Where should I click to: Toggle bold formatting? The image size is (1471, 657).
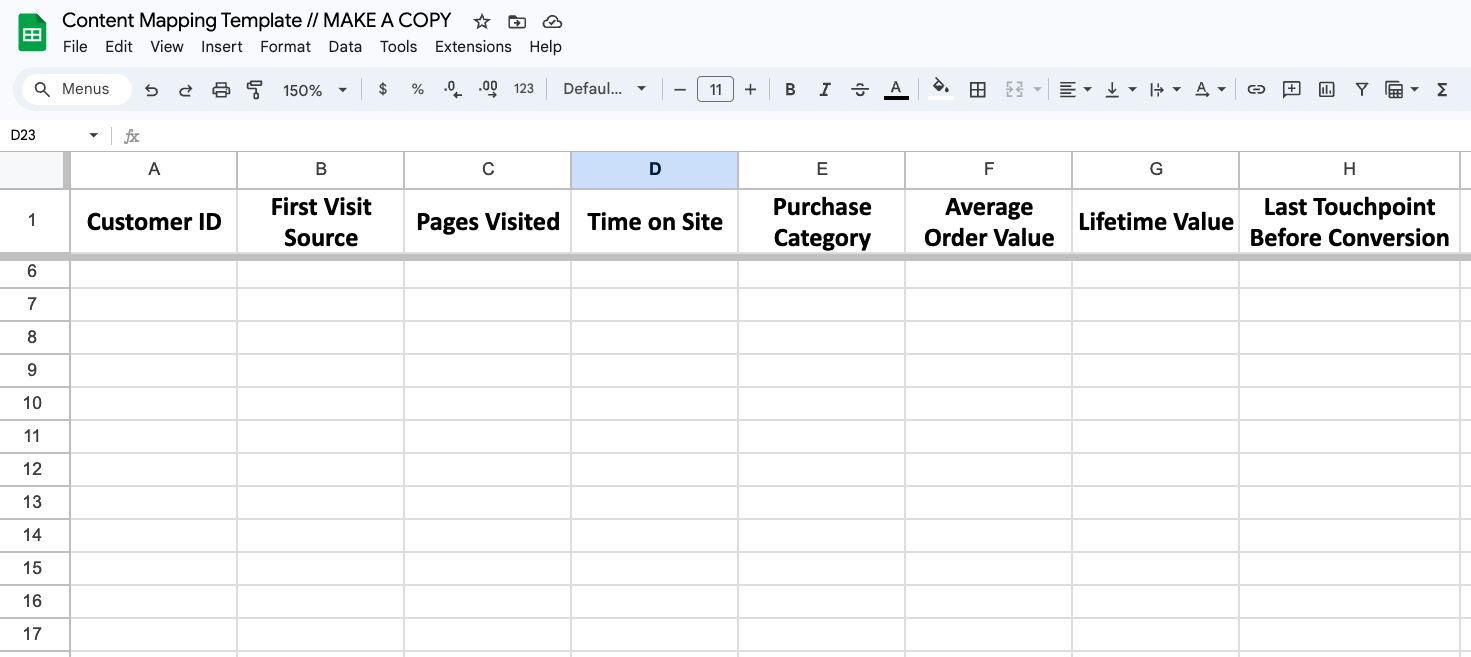(x=790, y=89)
